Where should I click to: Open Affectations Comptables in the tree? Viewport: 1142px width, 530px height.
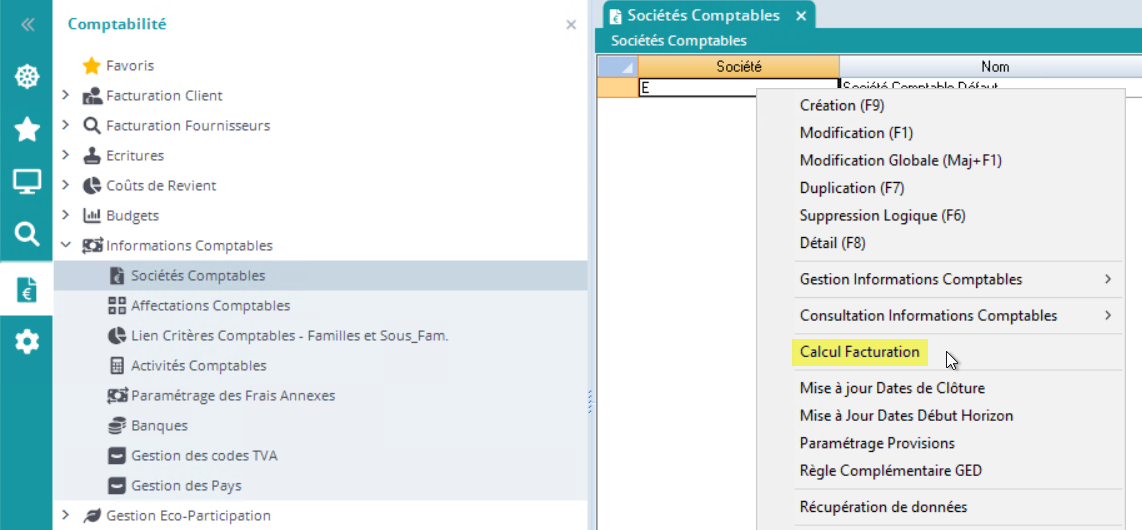tap(210, 306)
